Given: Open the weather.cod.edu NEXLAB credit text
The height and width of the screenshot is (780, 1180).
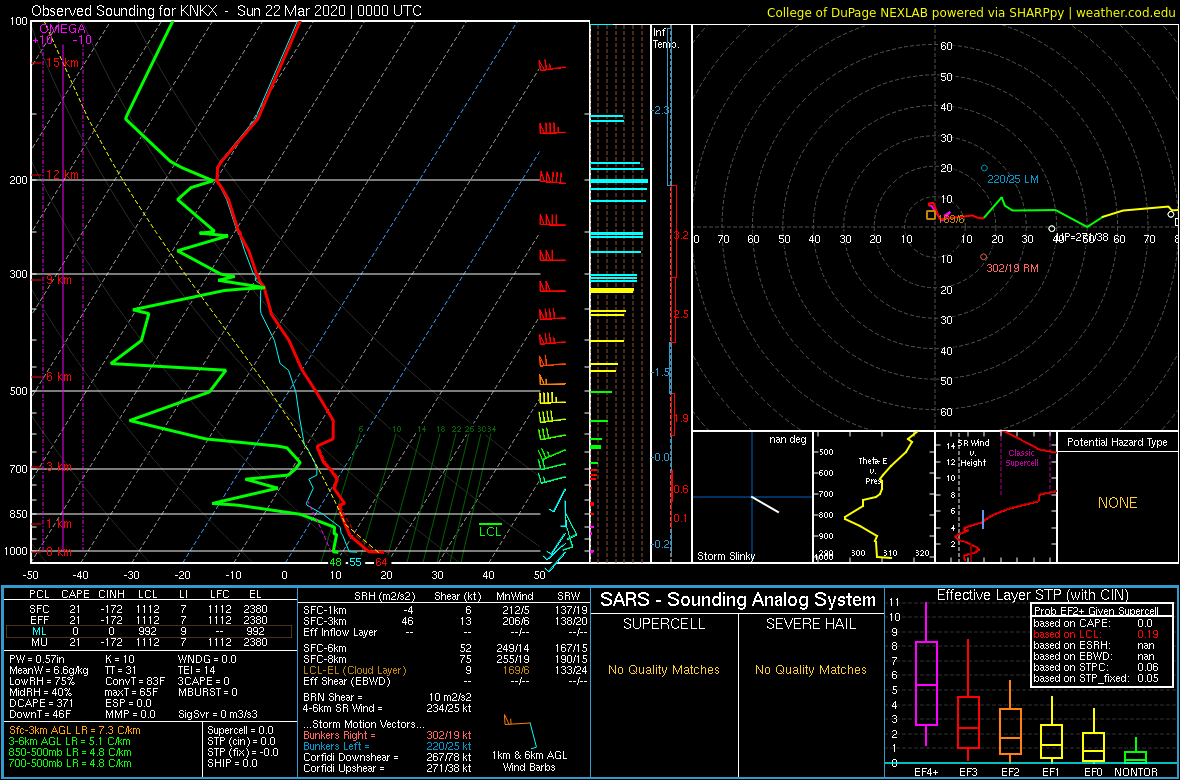Looking at the screenshot, I should (x=971, y=11).
